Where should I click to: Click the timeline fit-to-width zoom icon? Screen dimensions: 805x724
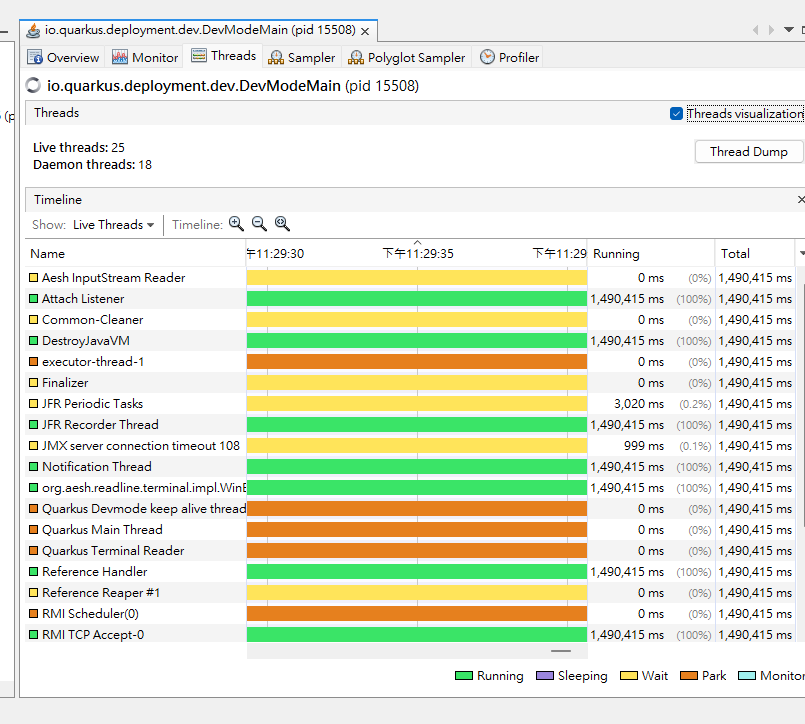coord(282,224)
